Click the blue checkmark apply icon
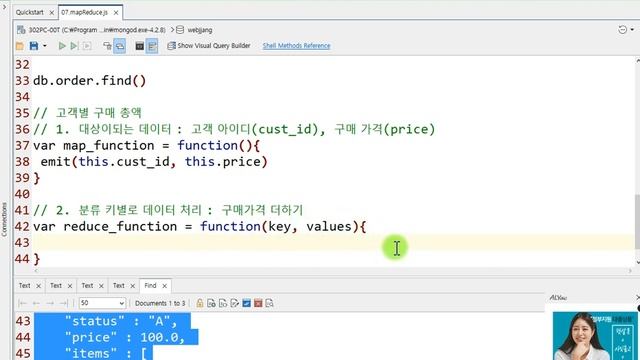 (247, 303)
